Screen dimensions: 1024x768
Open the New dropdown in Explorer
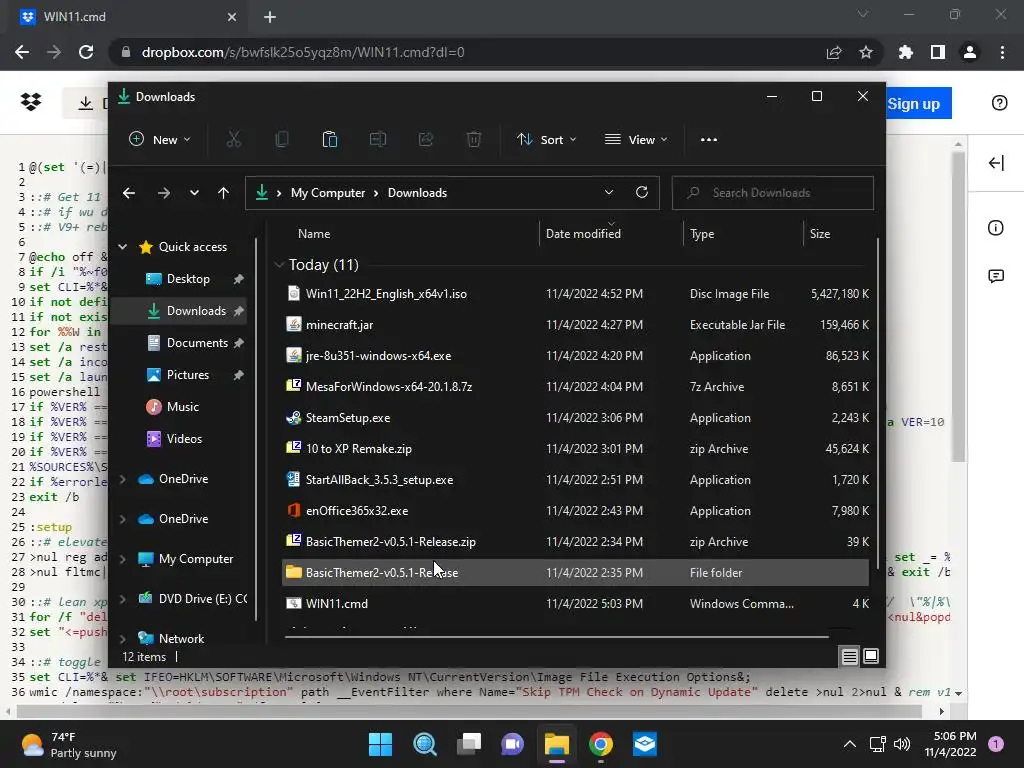coord(160,139)
